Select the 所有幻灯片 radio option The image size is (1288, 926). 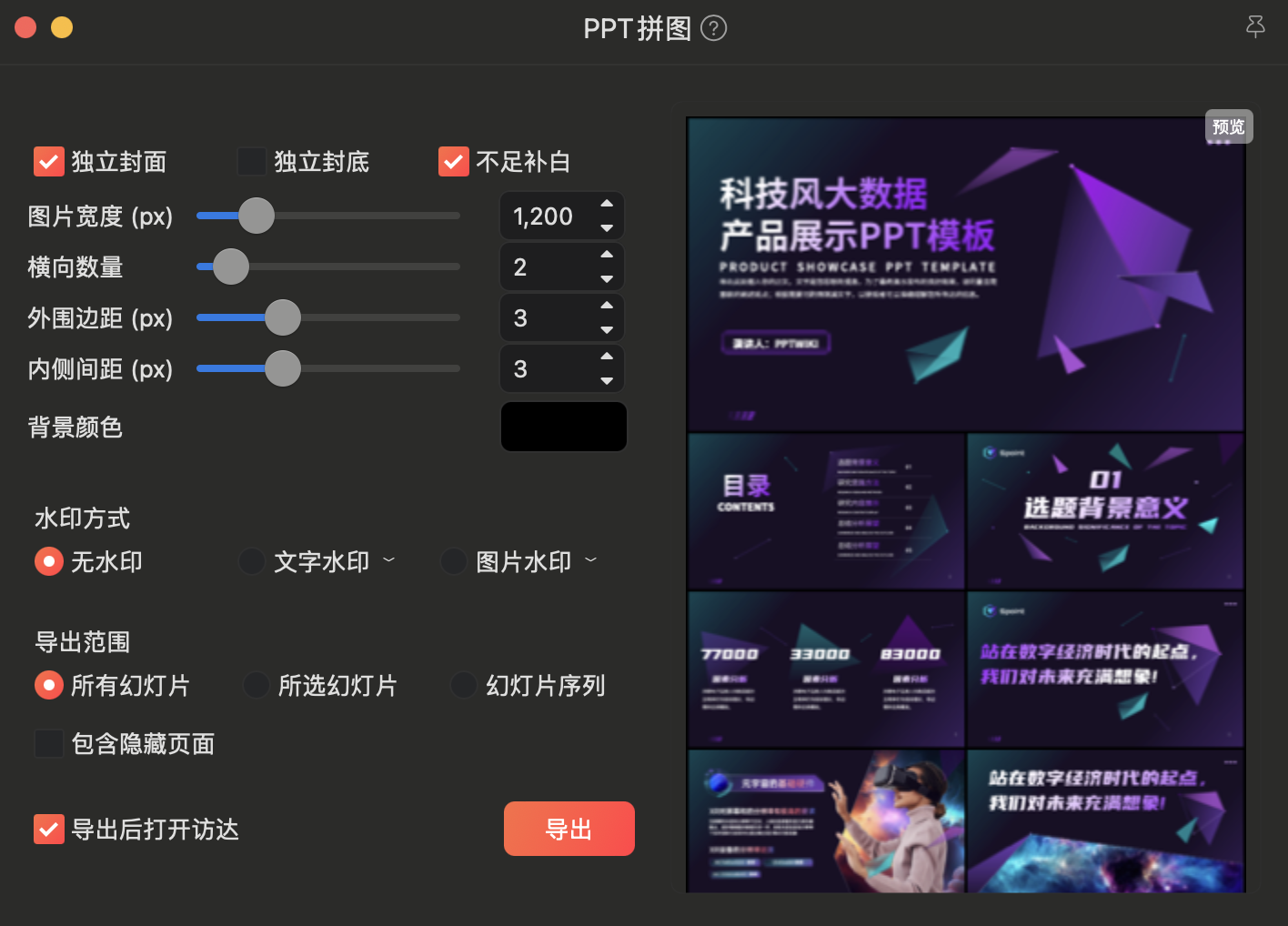coord(49,685)
